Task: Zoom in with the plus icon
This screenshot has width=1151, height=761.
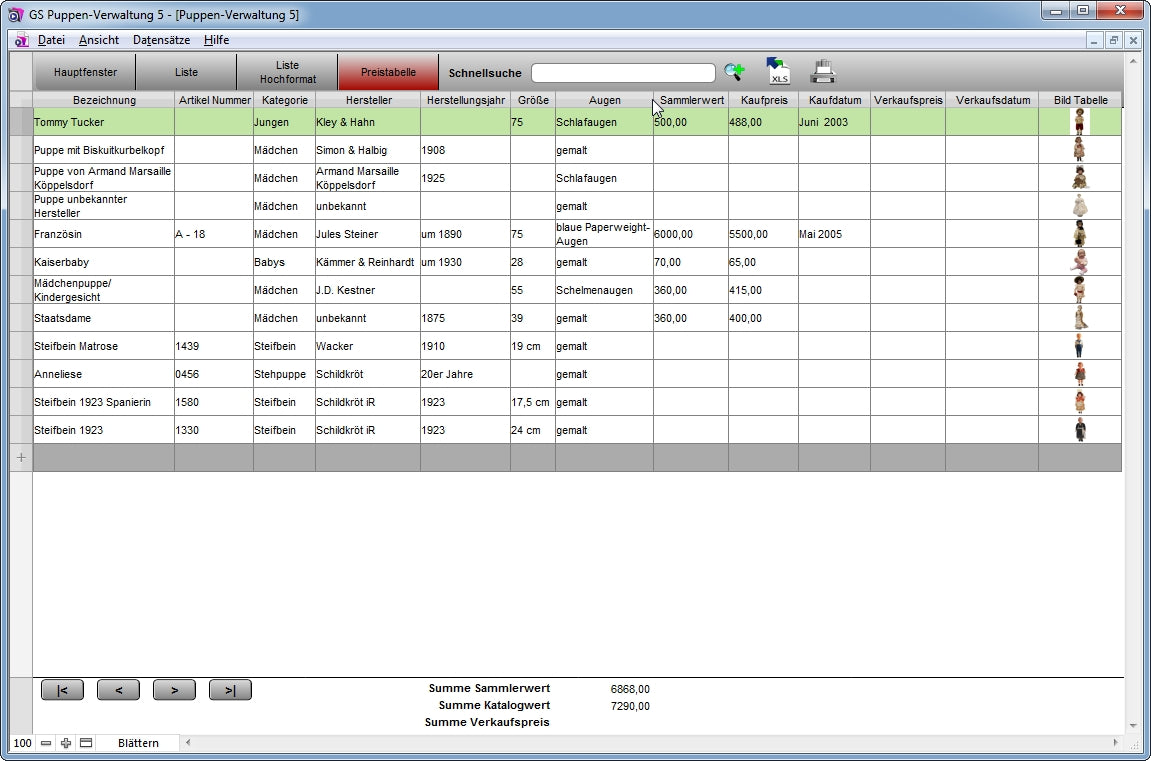Action: click(x=66, y=743)
